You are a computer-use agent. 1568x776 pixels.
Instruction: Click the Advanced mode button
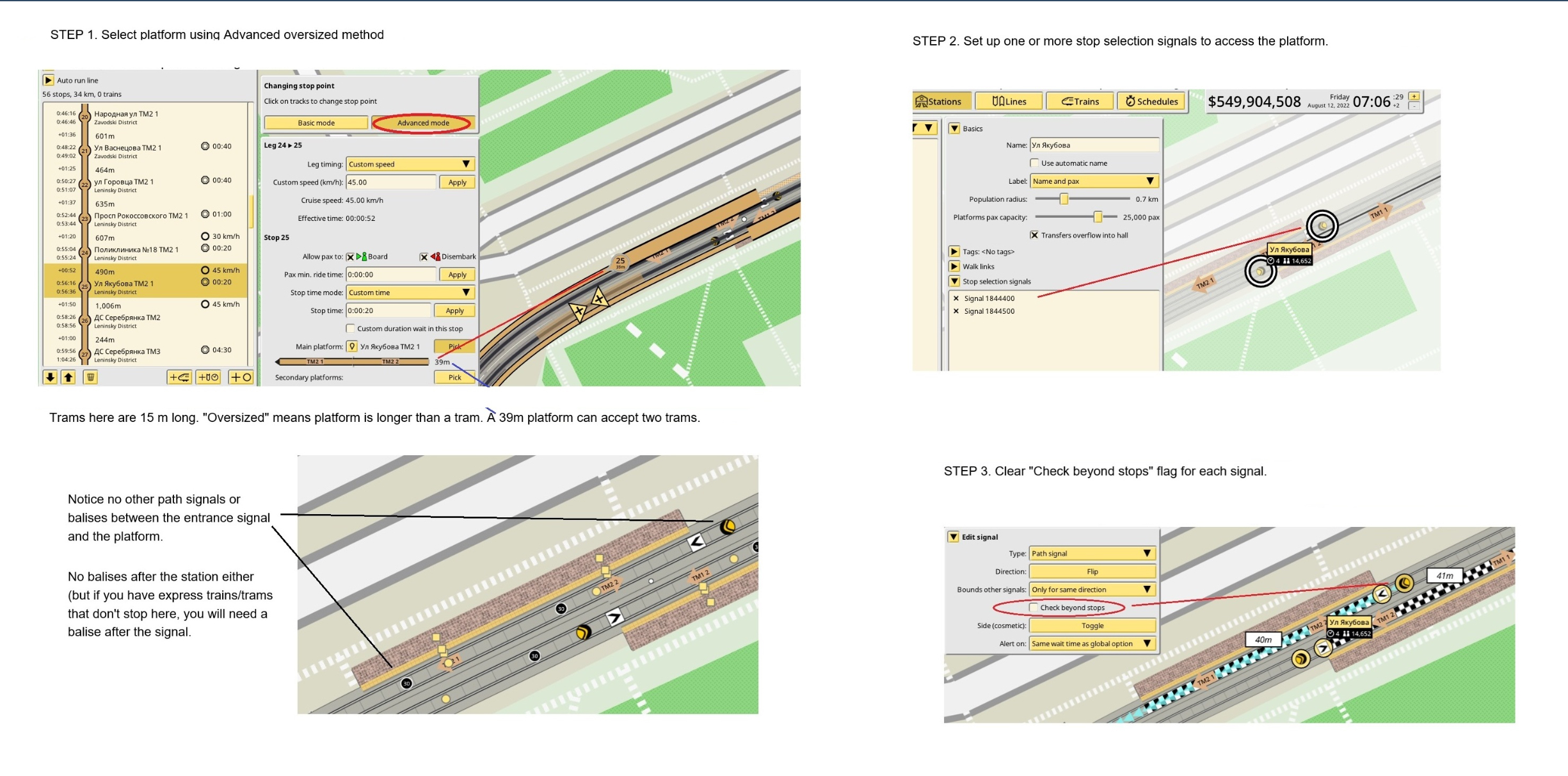pos(423,123)
